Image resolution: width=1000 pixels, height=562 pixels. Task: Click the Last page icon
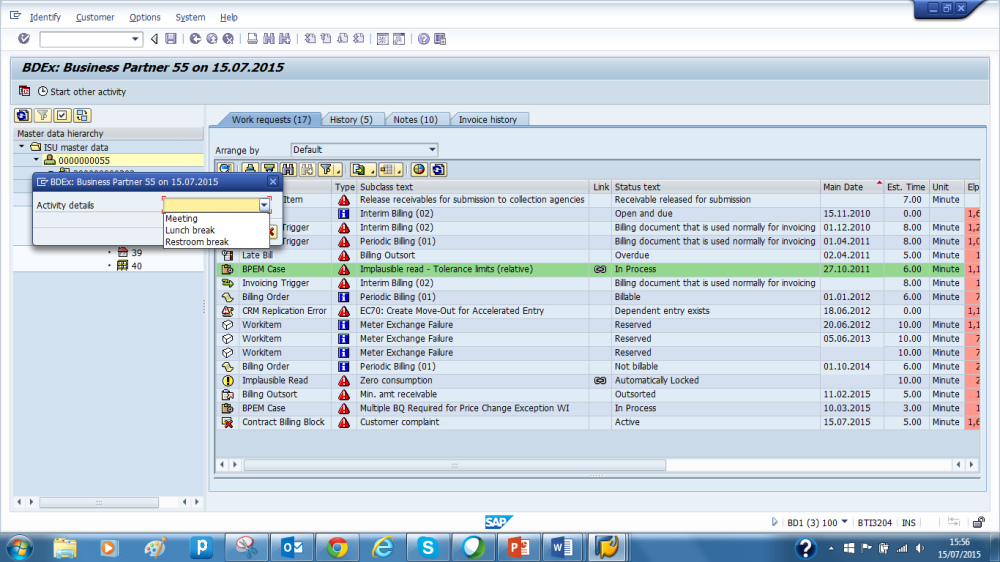click(358, 39)
